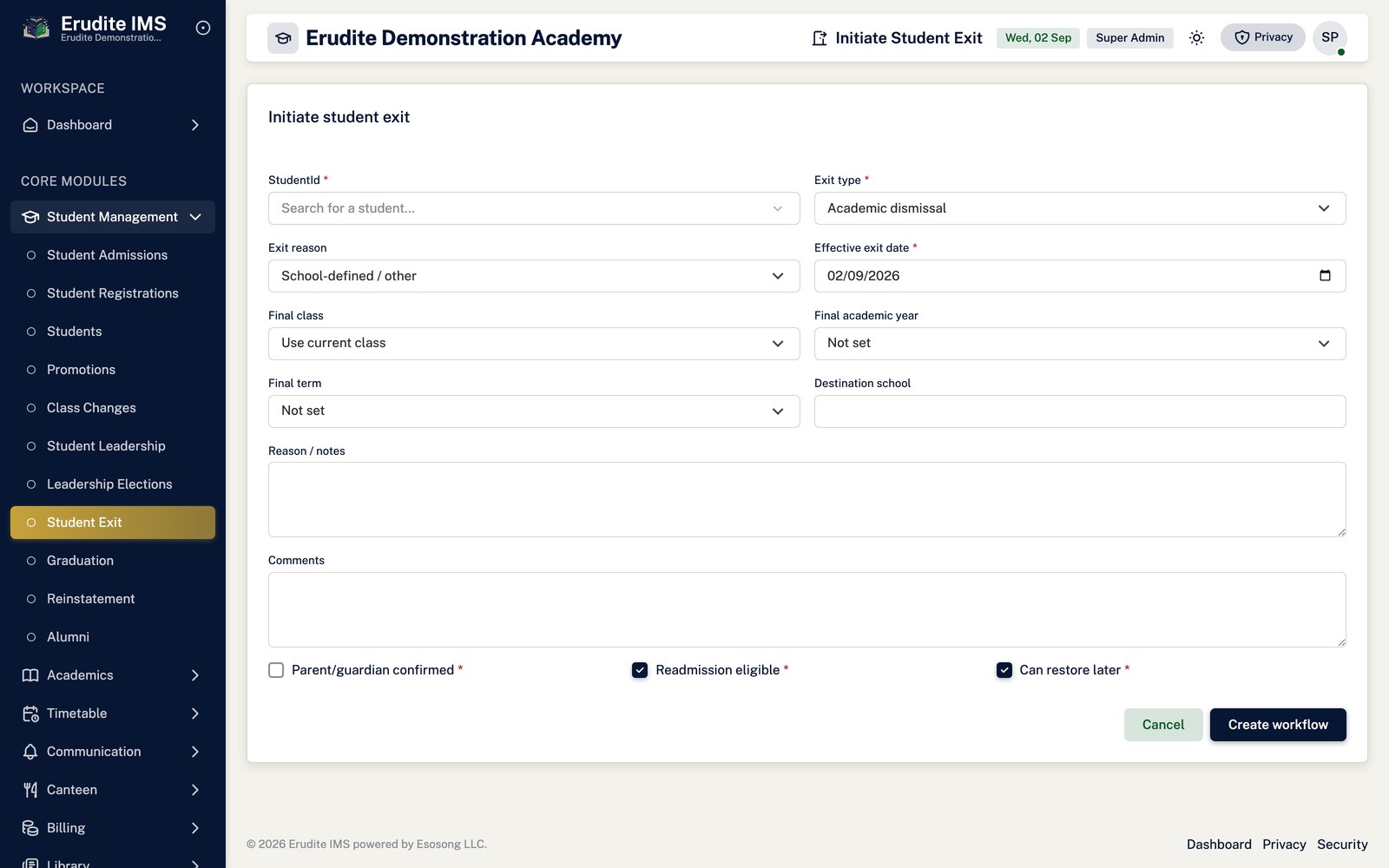The image size is (1389, 868).
Task: Click the Initiate Student Exit header icon
Action: point(820,38)
